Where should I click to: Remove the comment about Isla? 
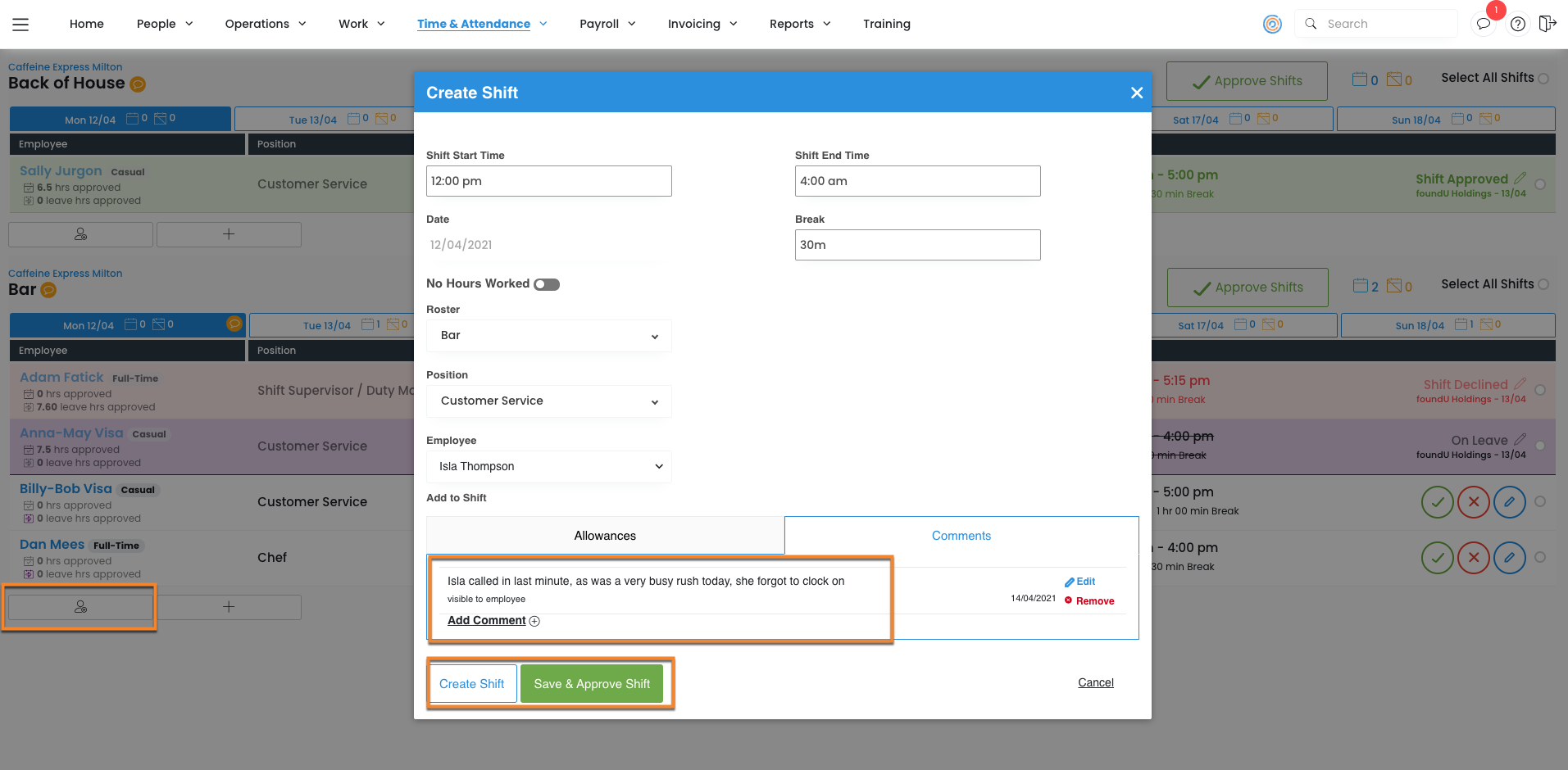1089,601
